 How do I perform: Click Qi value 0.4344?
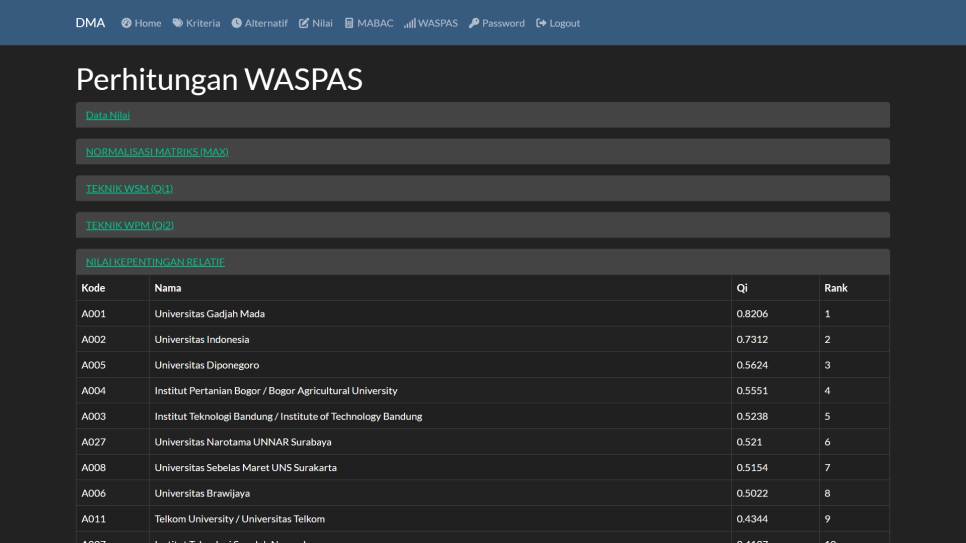coord(752,519)
